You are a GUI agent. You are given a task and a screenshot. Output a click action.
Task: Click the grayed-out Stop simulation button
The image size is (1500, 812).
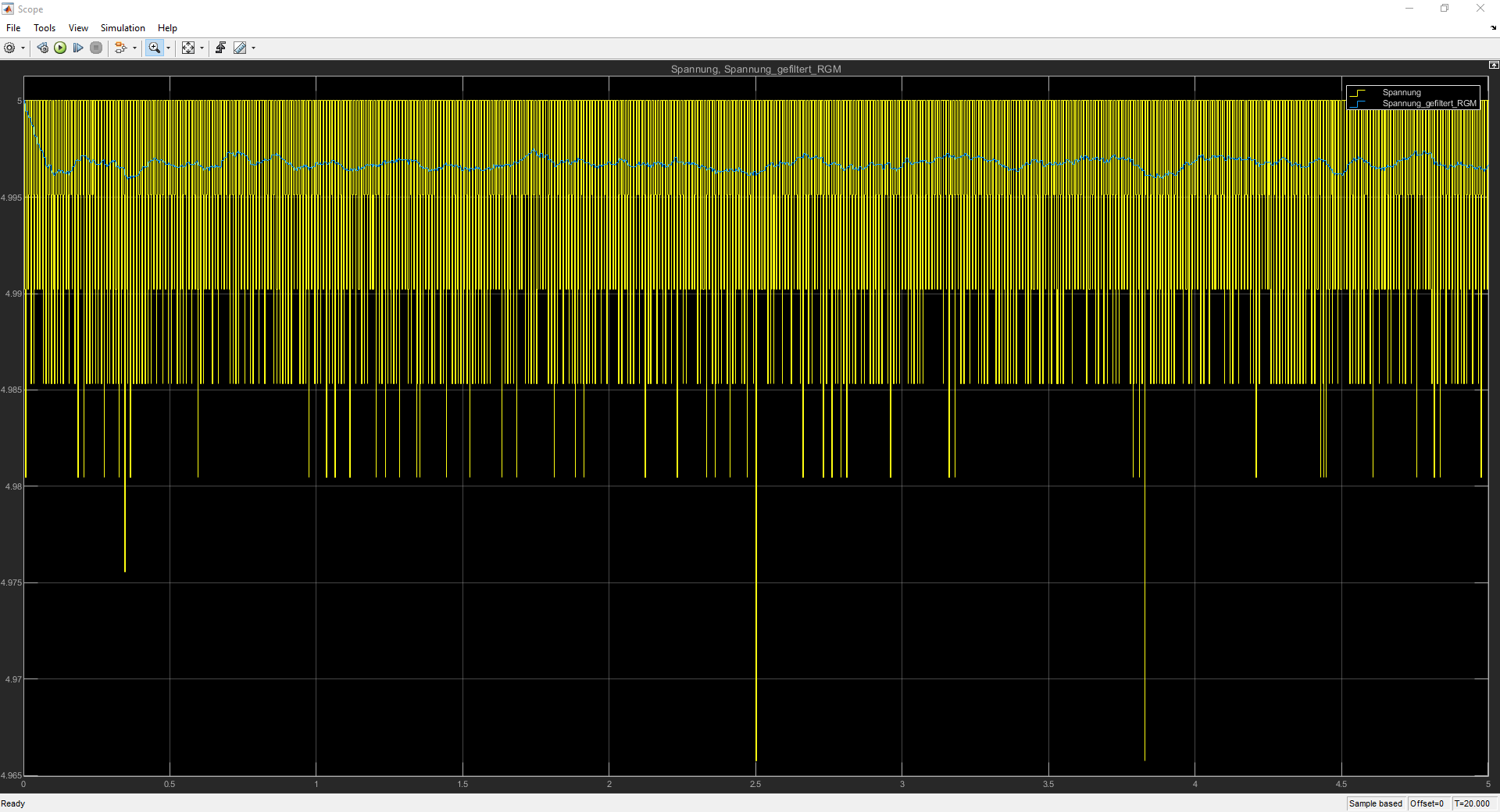click(x=96, y=48)
